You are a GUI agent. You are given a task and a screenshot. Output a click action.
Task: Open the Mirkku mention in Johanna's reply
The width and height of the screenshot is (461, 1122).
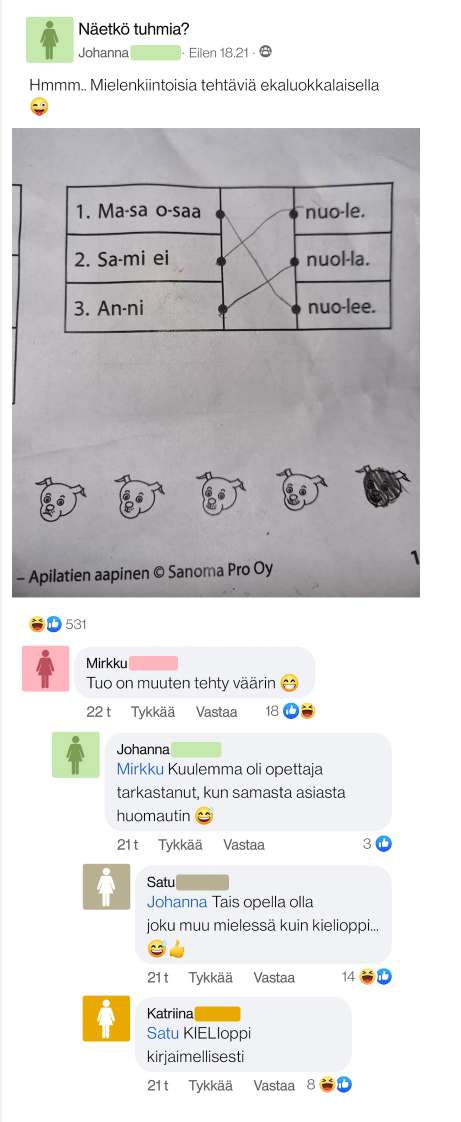140,769
